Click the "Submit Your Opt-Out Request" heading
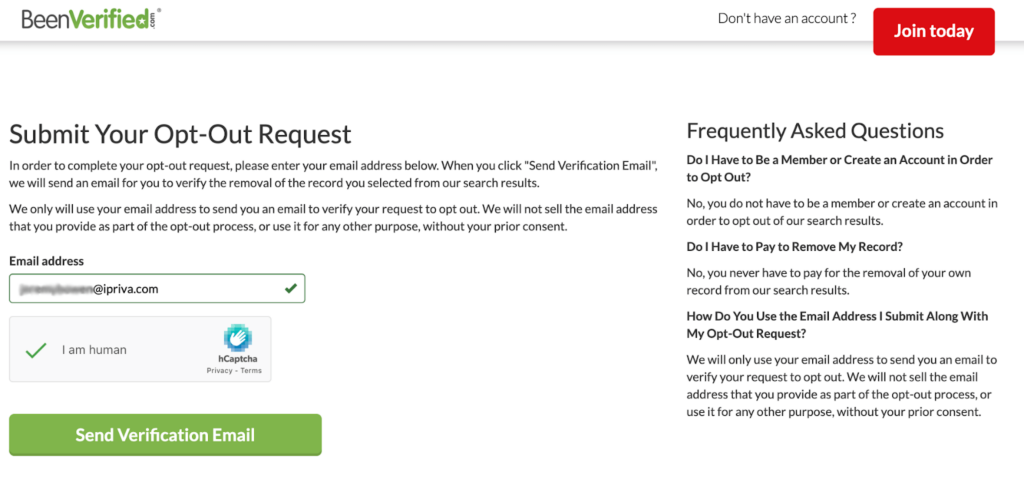Screen dimensions: 1024x503 [x=180, y=134]
